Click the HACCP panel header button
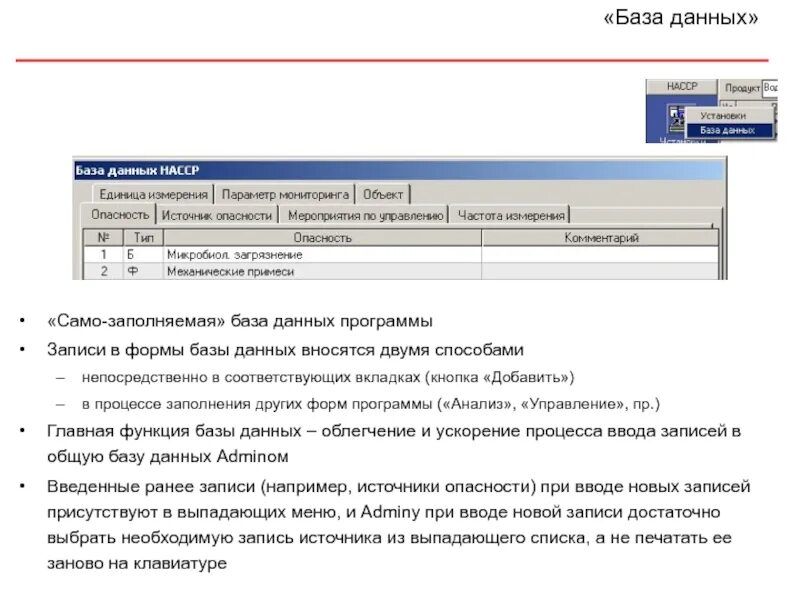 682,86
